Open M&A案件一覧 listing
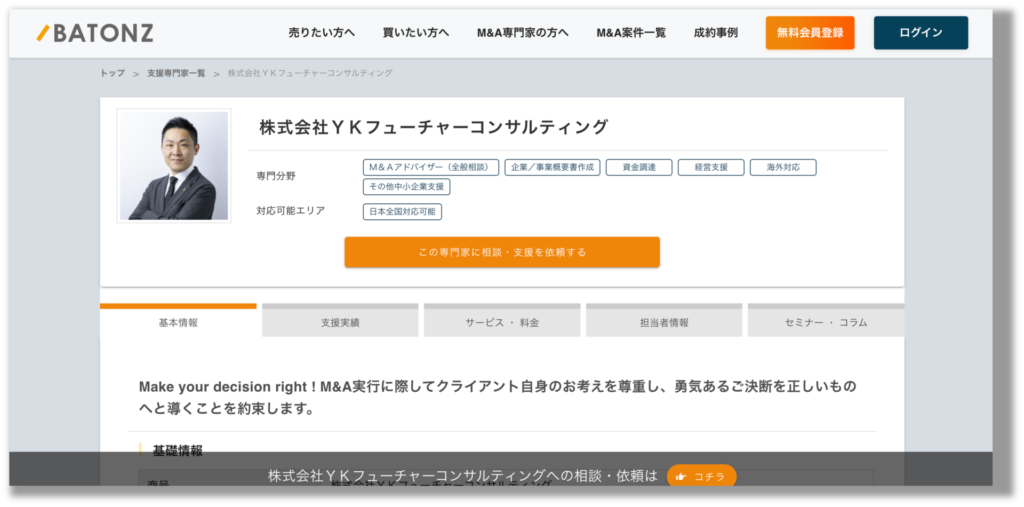The height and width of the screenshot is (507, 1024). coord(631,33)
